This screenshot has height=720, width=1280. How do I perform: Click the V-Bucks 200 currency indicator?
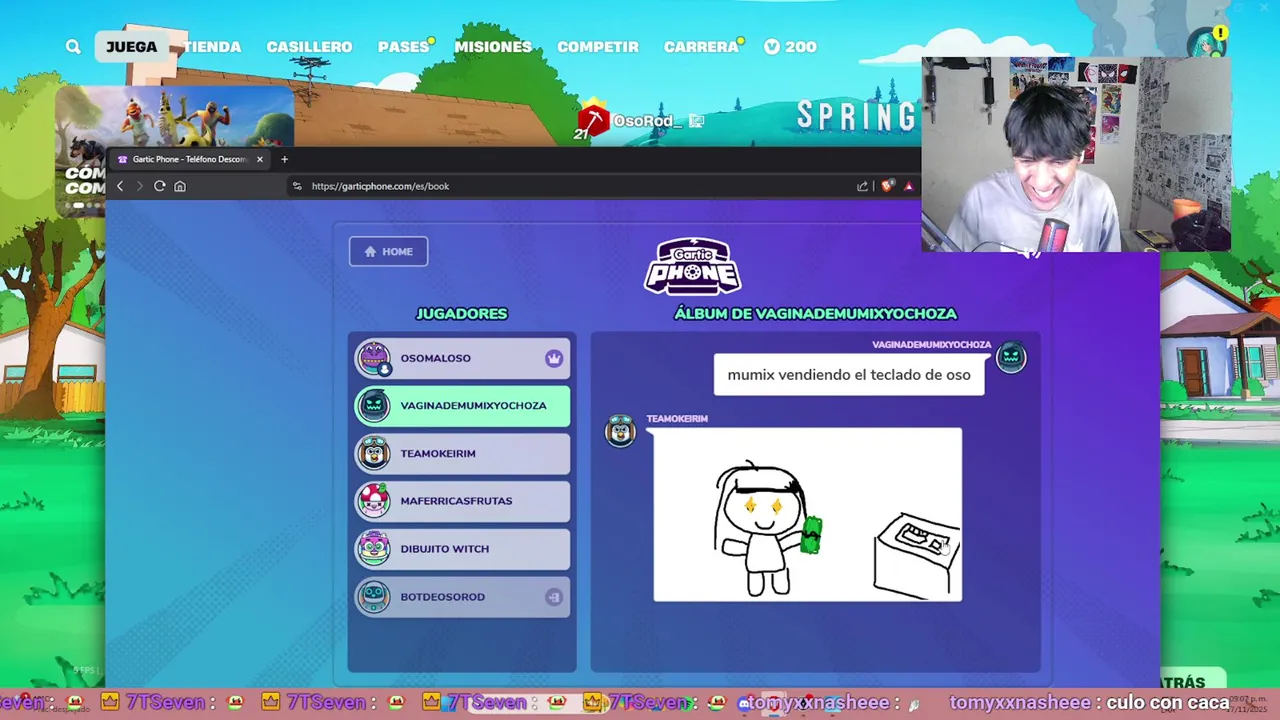point(790,47)
